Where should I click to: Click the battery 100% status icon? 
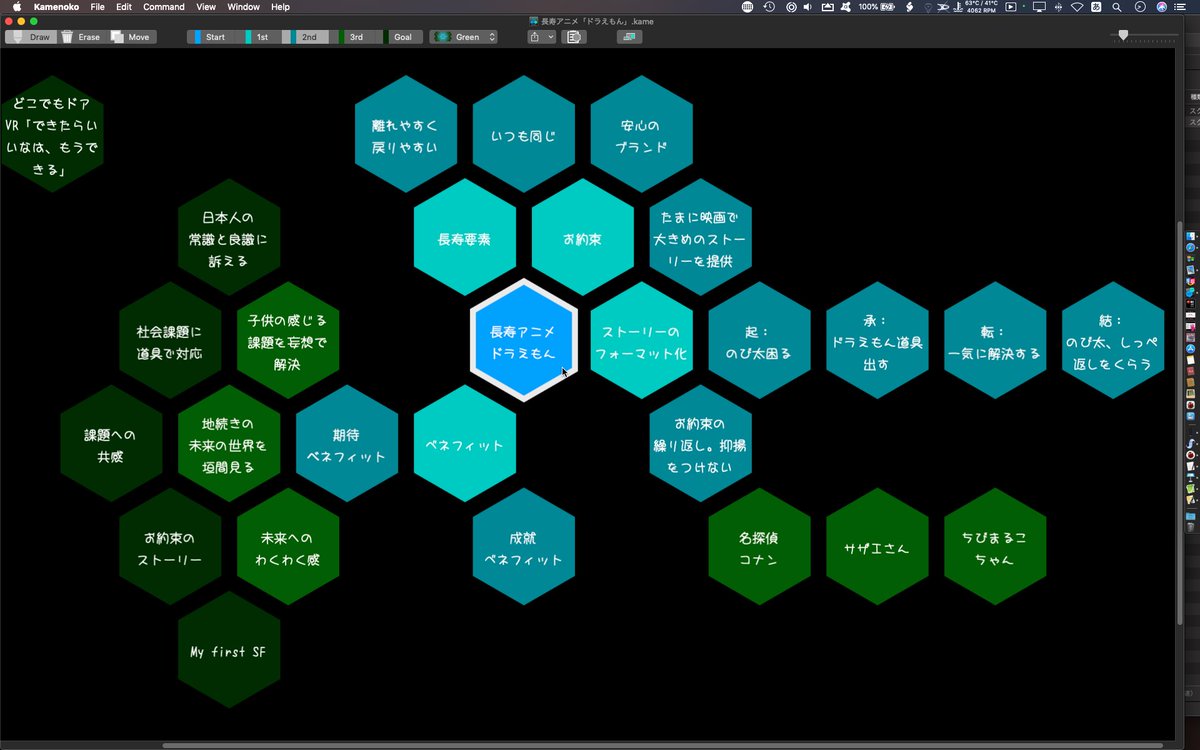click(x=878, y=6)
